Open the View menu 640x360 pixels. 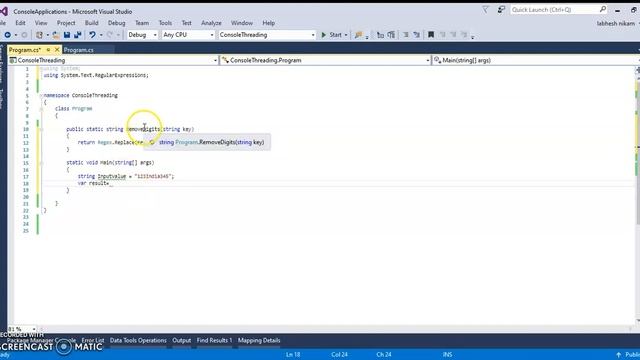coord(41,23)
